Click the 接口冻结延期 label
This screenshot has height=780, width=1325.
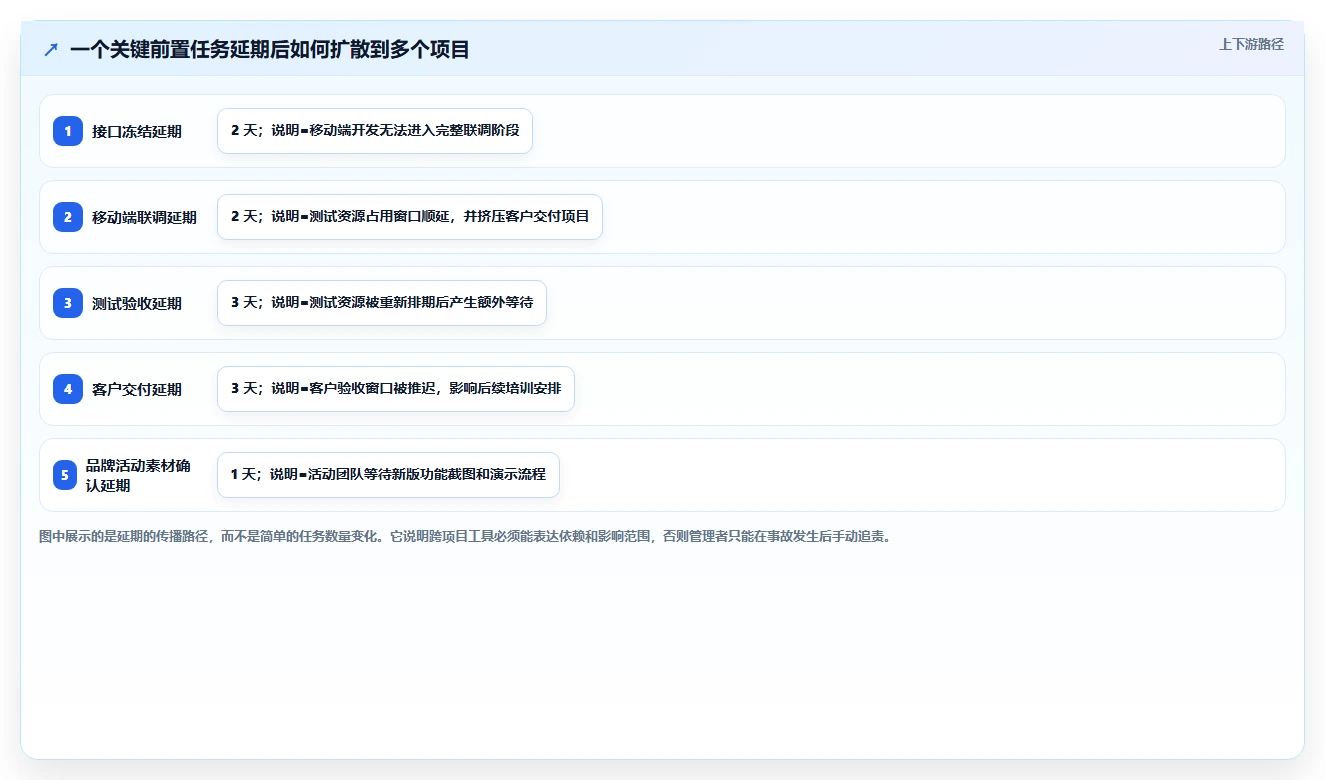137,131
